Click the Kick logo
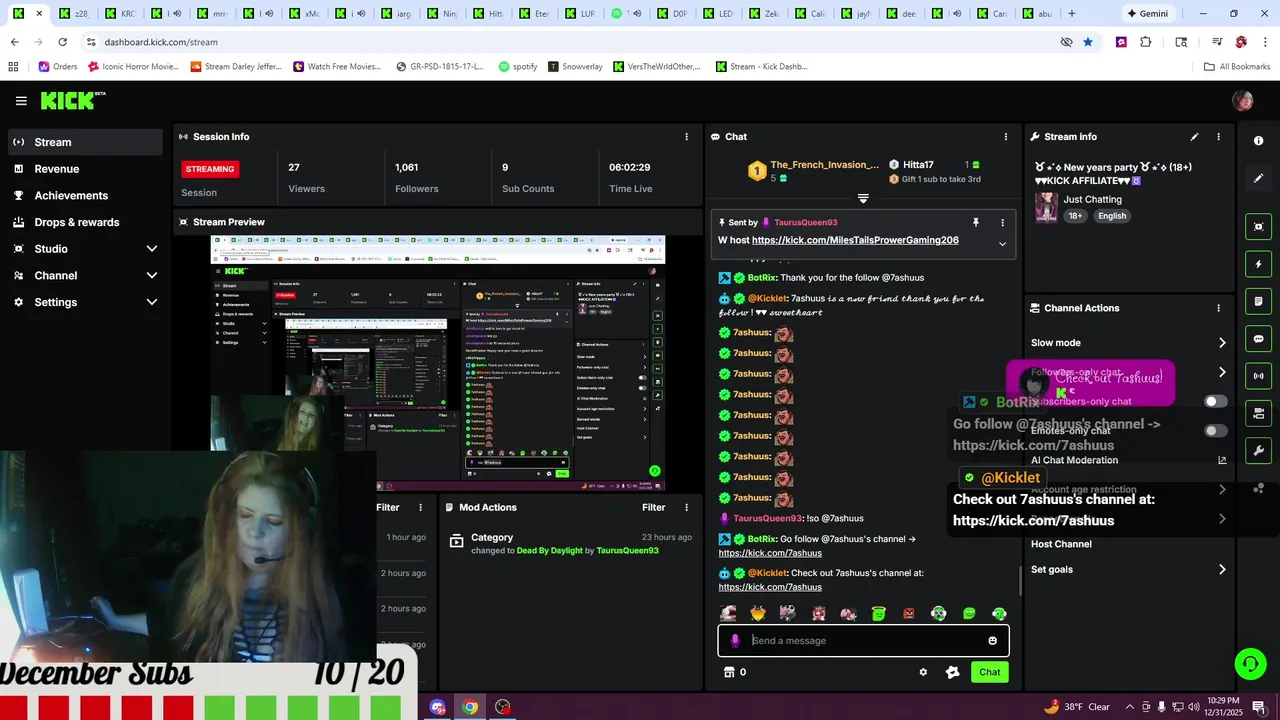 (x=72, y=100)
